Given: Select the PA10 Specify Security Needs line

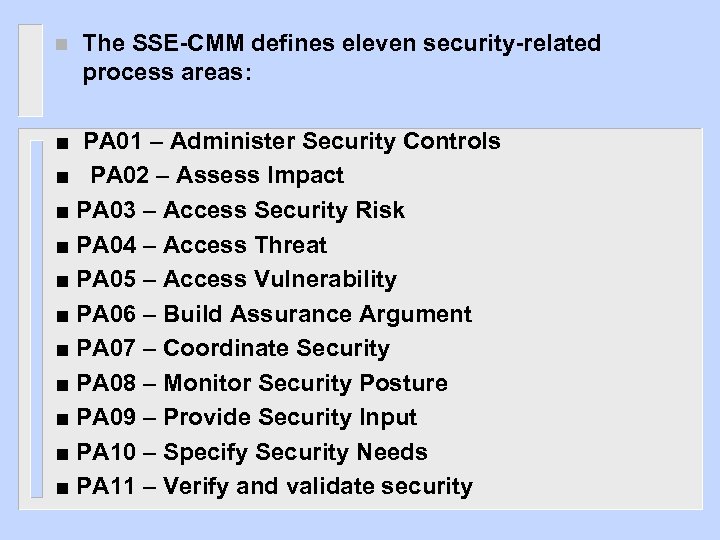Looking at the screenshot, I should (252, 452).
